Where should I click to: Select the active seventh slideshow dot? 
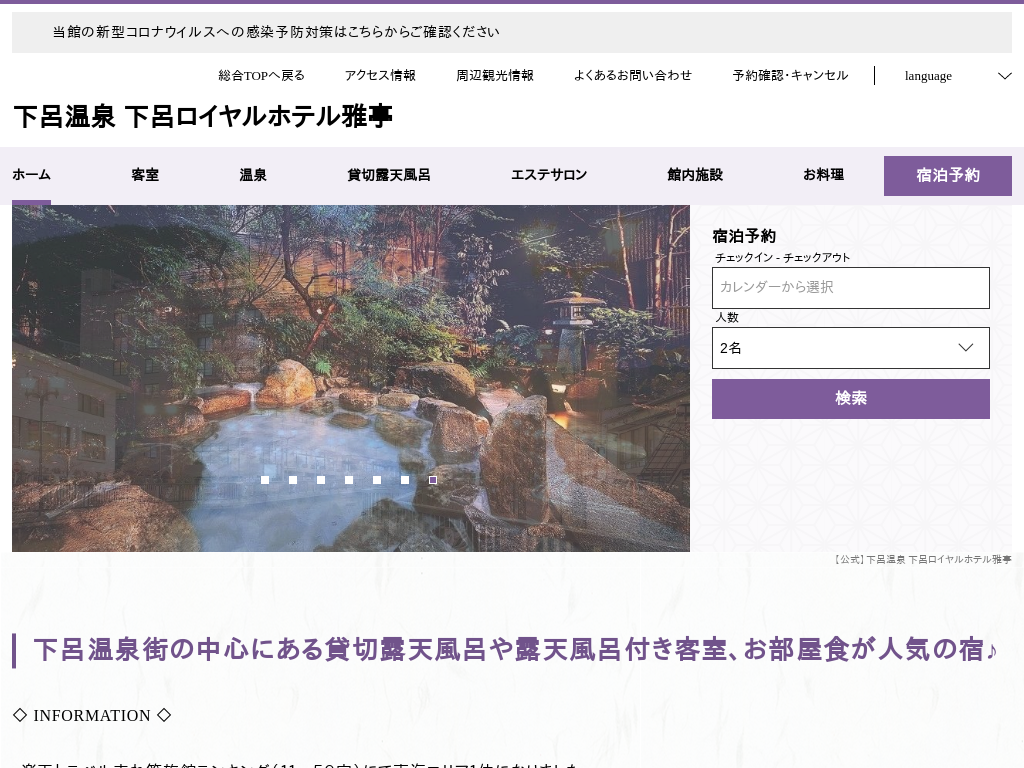tap(433, 480)
